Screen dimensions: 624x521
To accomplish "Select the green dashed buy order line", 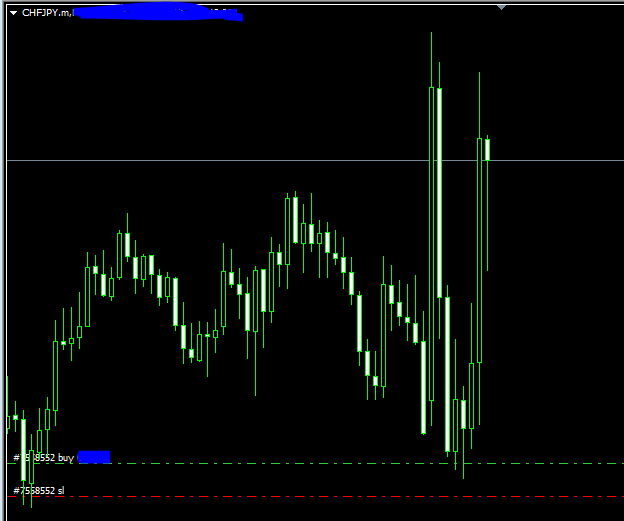I will click(x=315, y=464).
